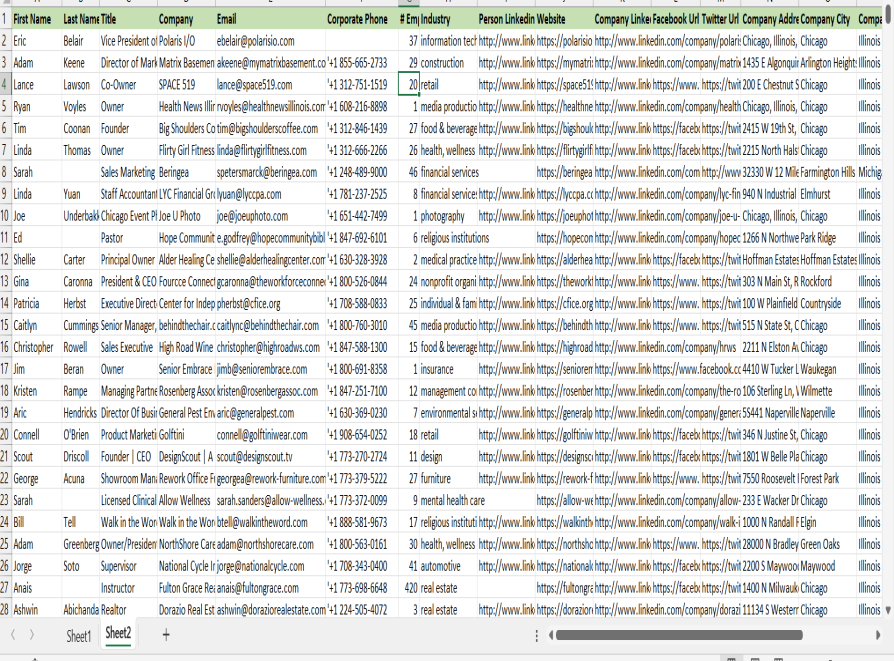Select the Company City header cell
The image size is (894, 661).
tap(828, 19)
